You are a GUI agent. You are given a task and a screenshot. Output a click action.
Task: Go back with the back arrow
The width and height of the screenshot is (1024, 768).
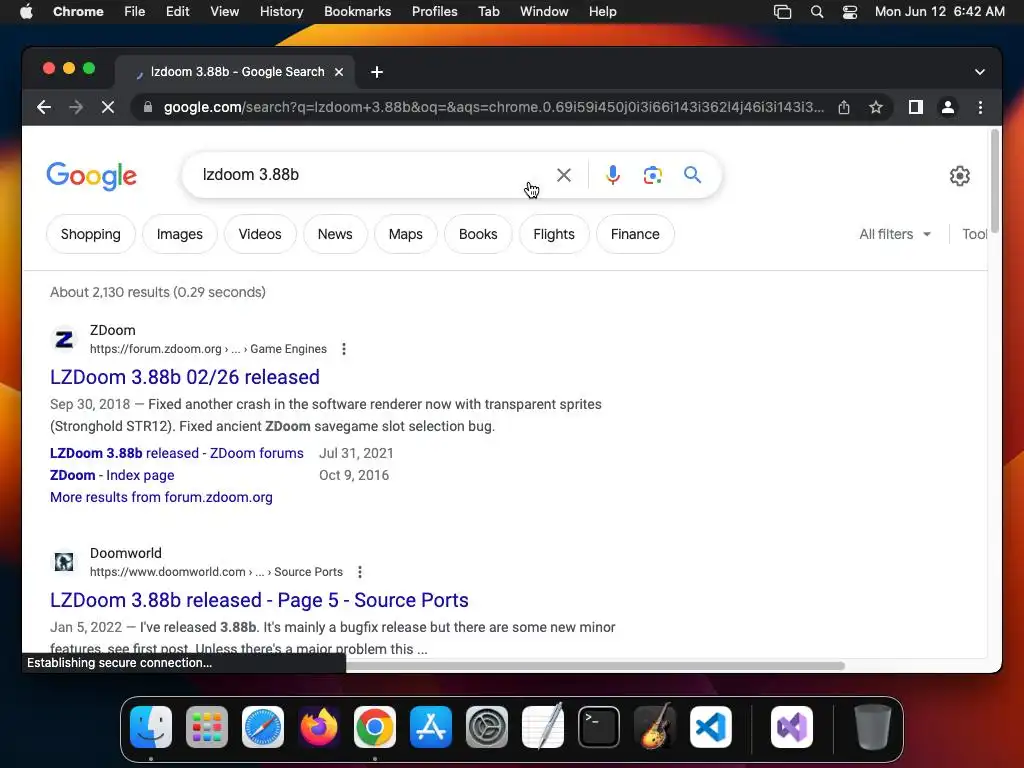click(x=44, y=107)
